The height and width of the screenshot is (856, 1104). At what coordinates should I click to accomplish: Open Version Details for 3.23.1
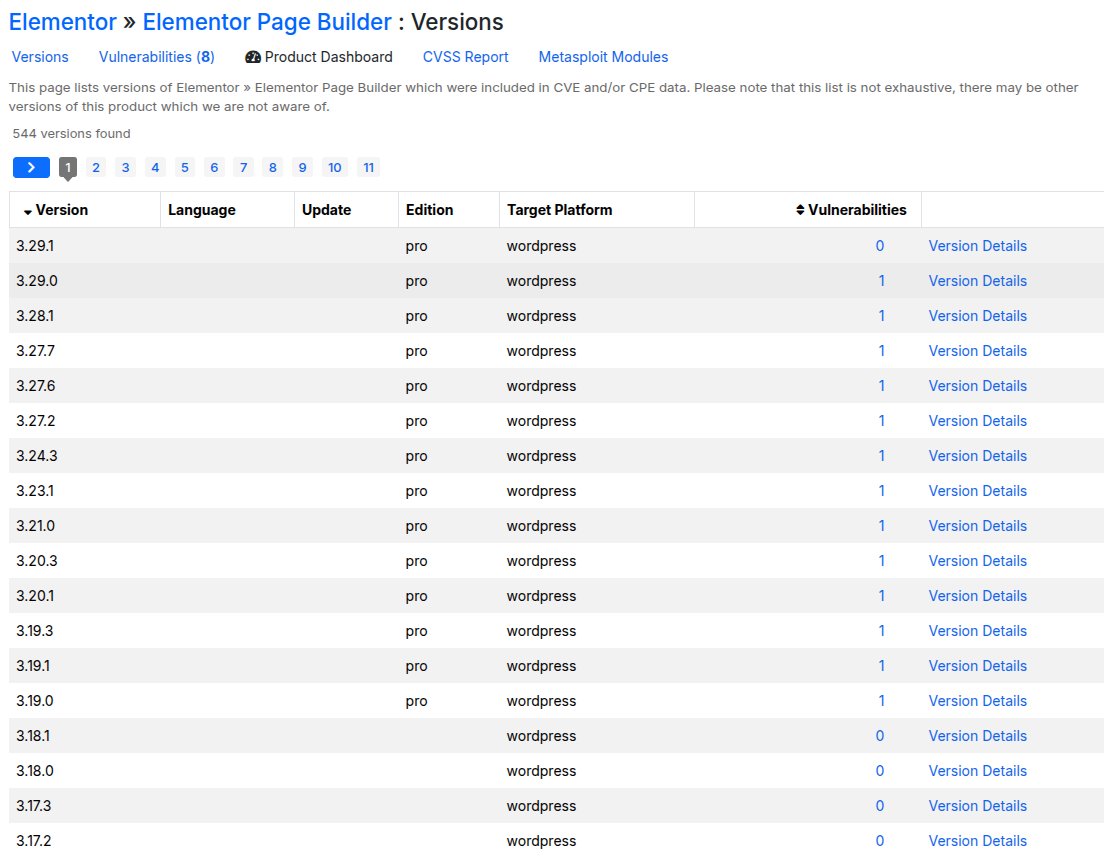pos(977,491)
